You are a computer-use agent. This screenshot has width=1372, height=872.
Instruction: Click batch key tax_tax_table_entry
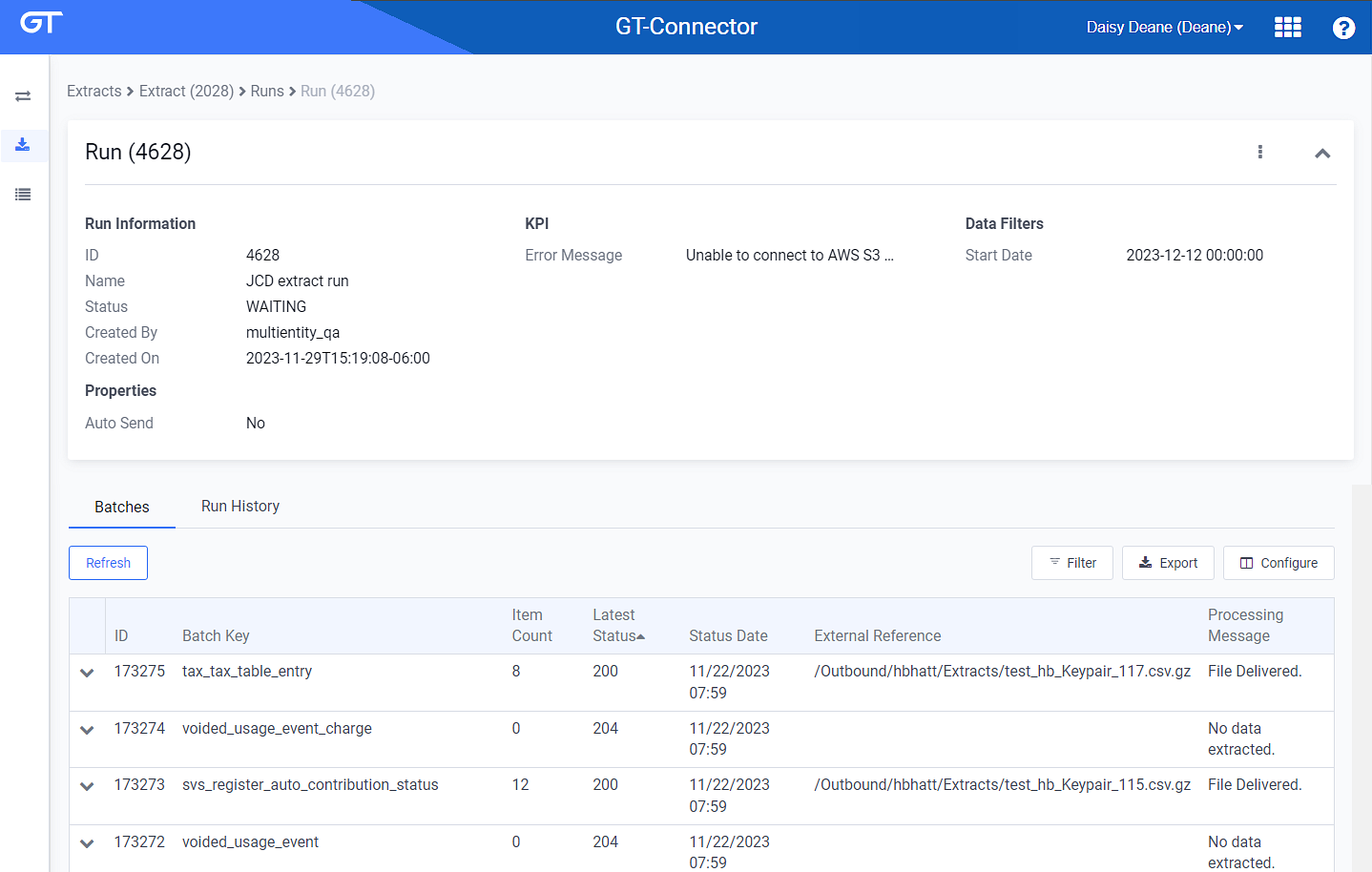click(x=247, y=671)
